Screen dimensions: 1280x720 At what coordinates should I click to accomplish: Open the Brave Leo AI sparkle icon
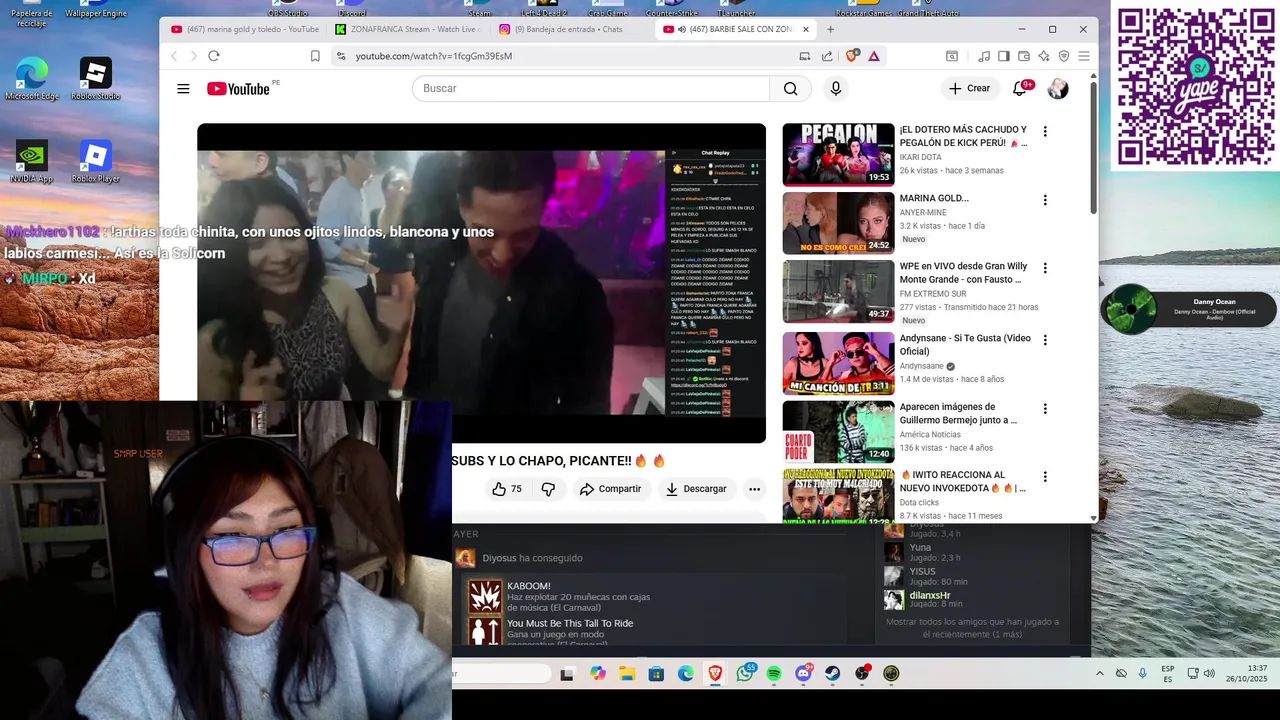coord(1044,56)
